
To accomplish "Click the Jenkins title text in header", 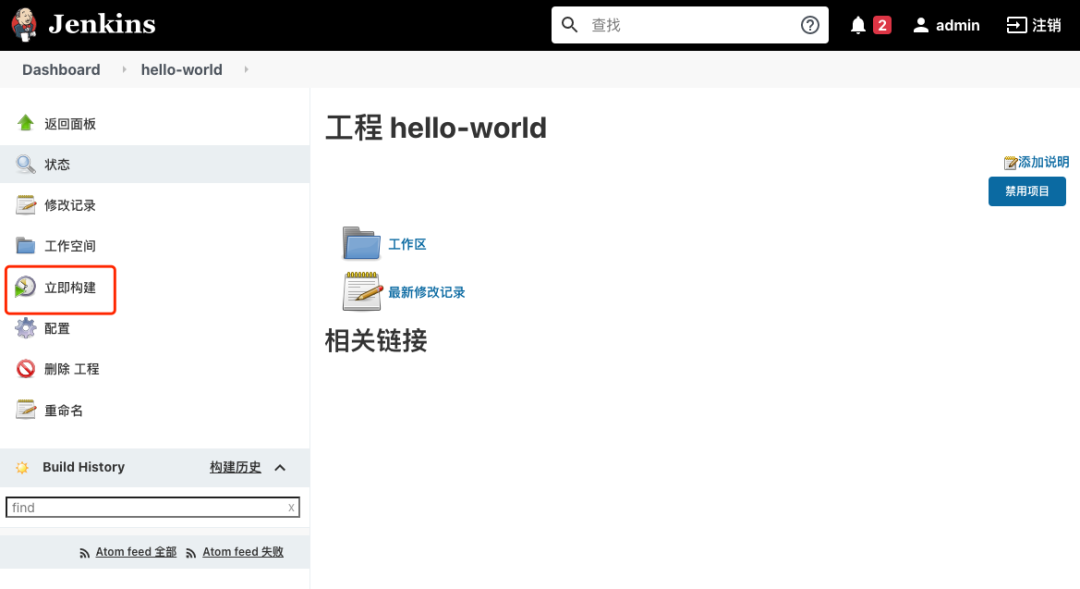I will [x=102, y=25].
